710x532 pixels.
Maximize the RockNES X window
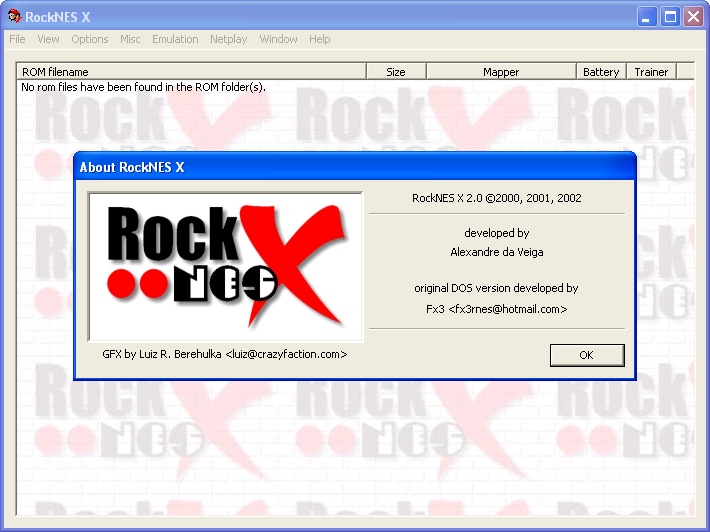(x=670, y=17)
